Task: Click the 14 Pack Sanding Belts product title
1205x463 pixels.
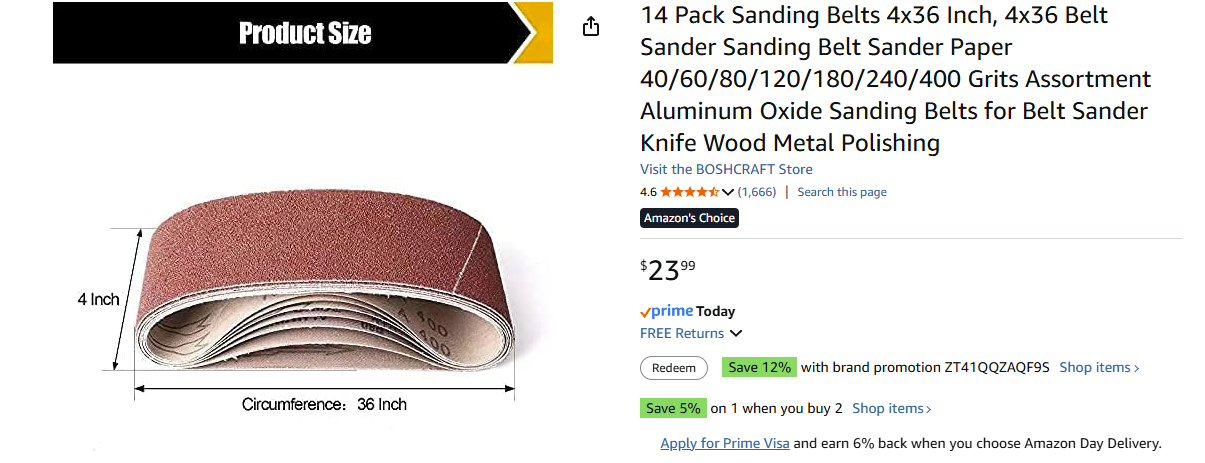Action: point(895,80)
